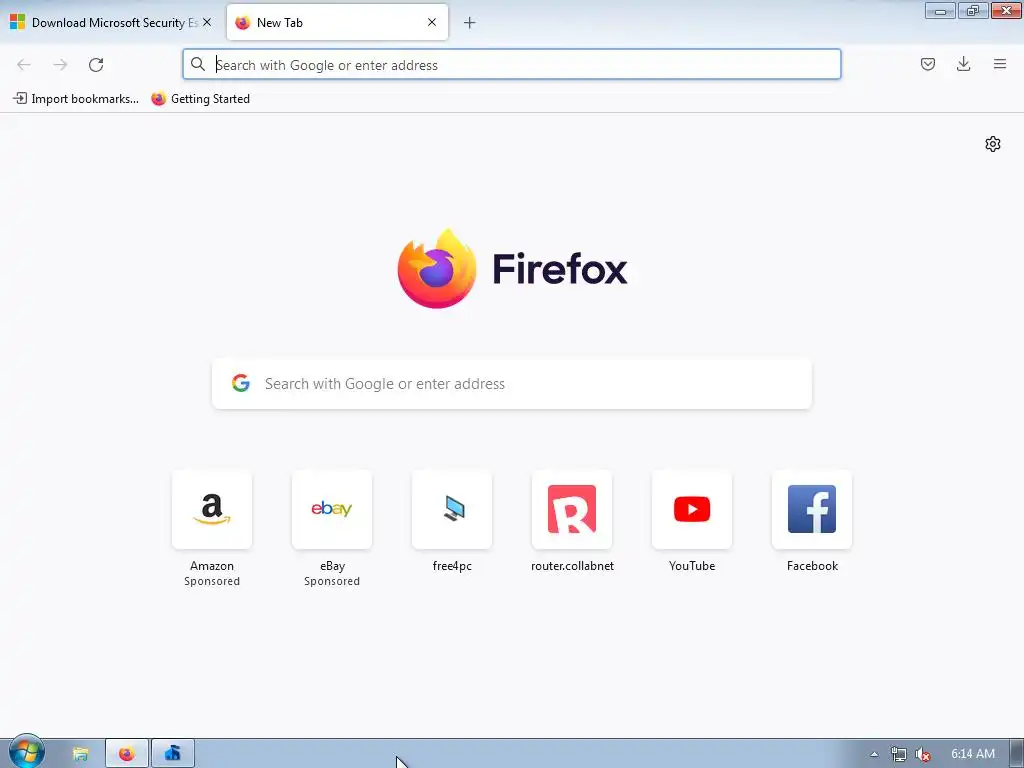Open the blue house taskbar app

172,754
